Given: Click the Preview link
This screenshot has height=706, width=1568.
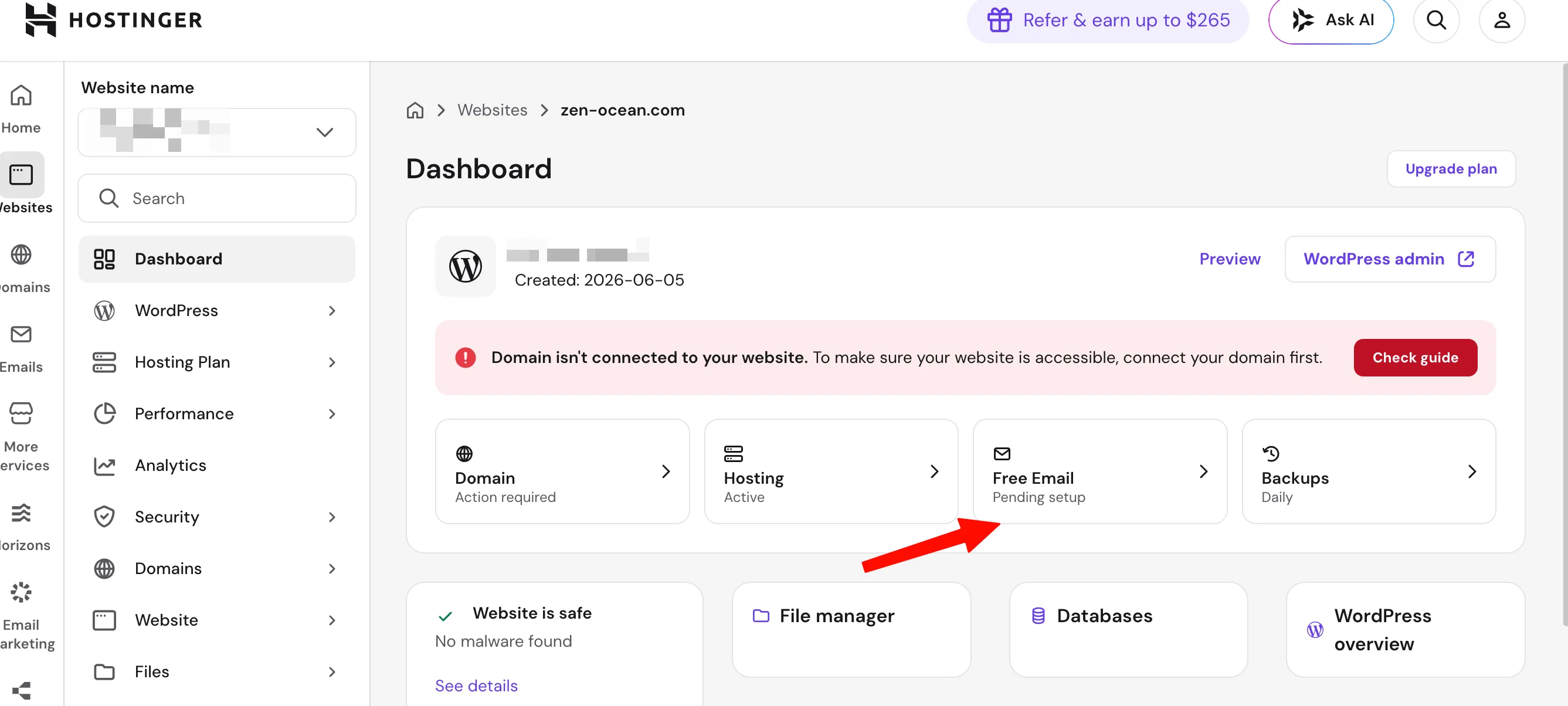Looking at the screenshot, I should pos(1230,259).
